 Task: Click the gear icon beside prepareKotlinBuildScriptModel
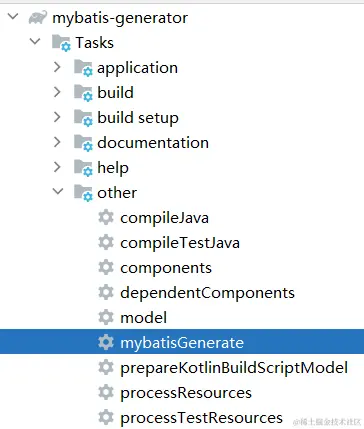(x=106, y=367)
